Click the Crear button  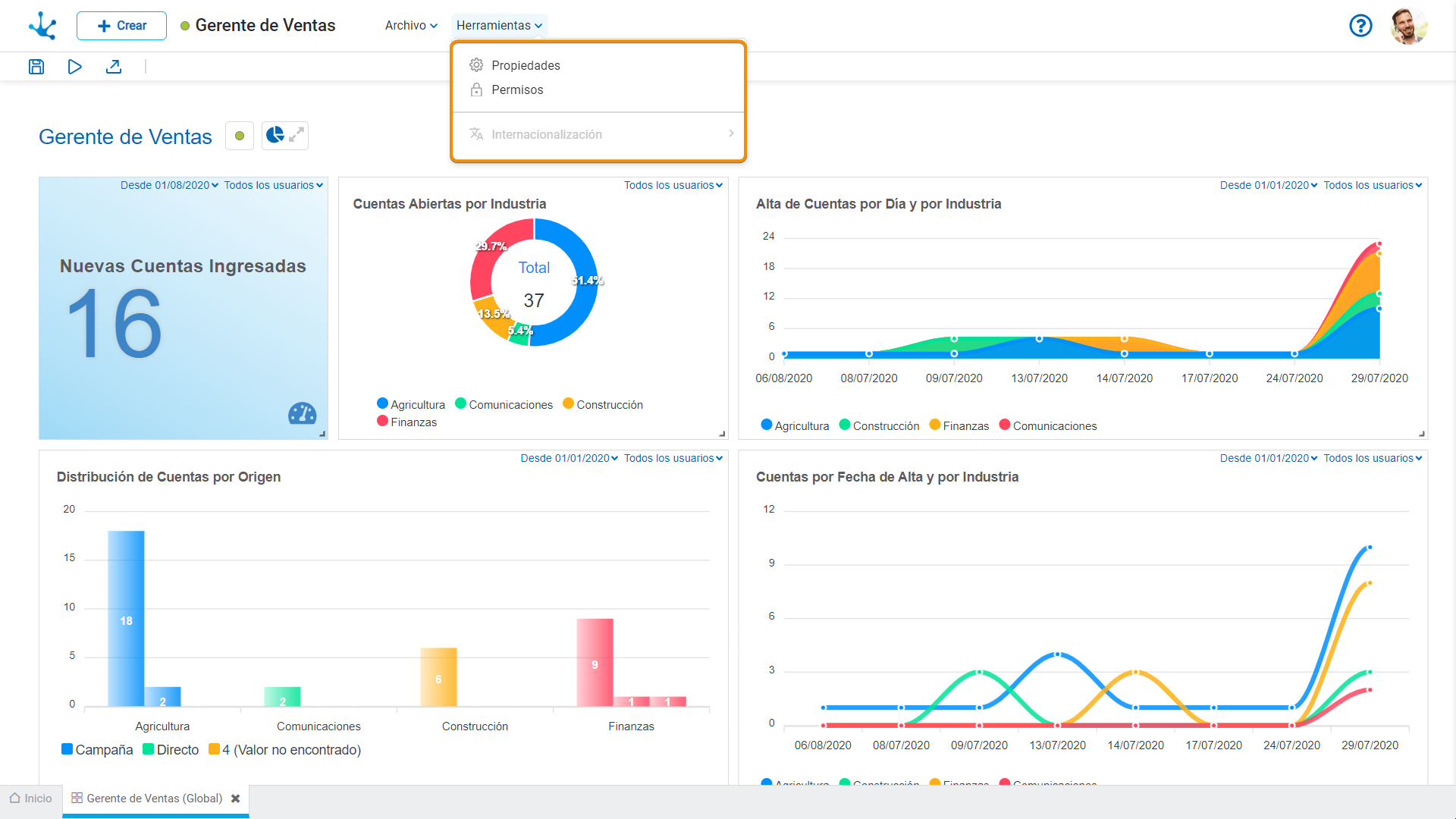click(x=121, y=26)
